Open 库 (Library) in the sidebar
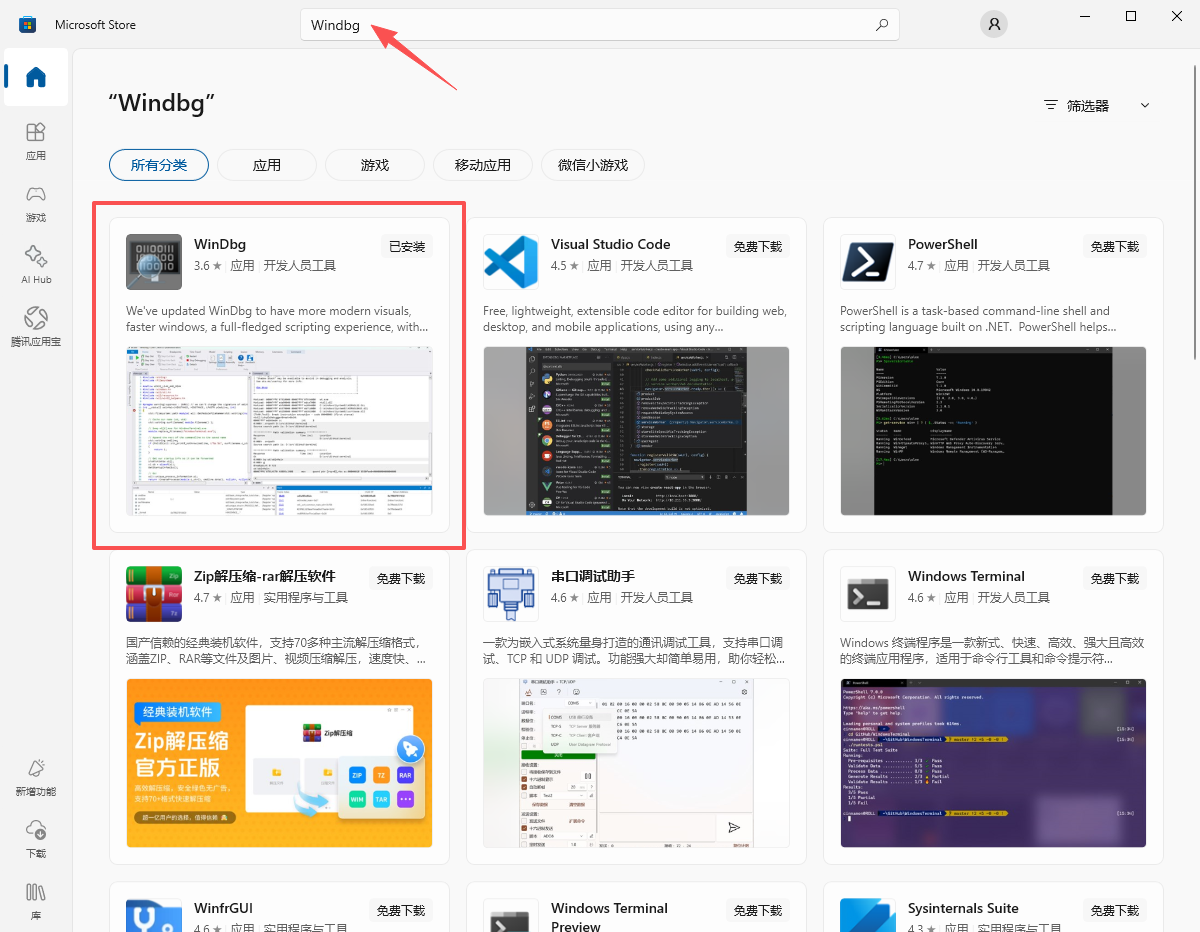Viewport: 1200px width, 932px height. 36,899
